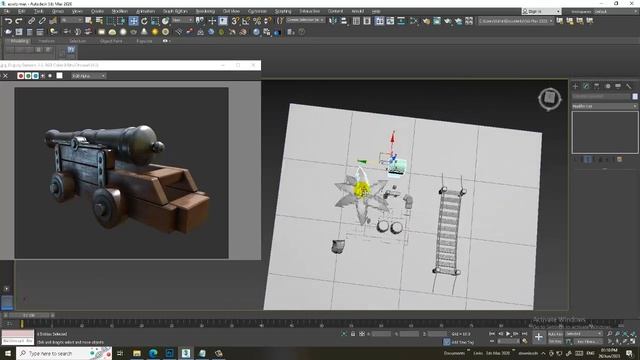Click the rendered cannon image
The image size is (640, 360).
tap(122, 173)
